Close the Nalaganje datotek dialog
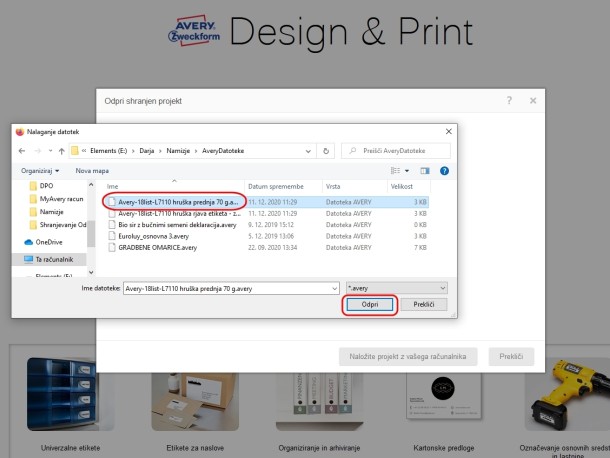Viewport: 610px width, 458px height. 449,132
